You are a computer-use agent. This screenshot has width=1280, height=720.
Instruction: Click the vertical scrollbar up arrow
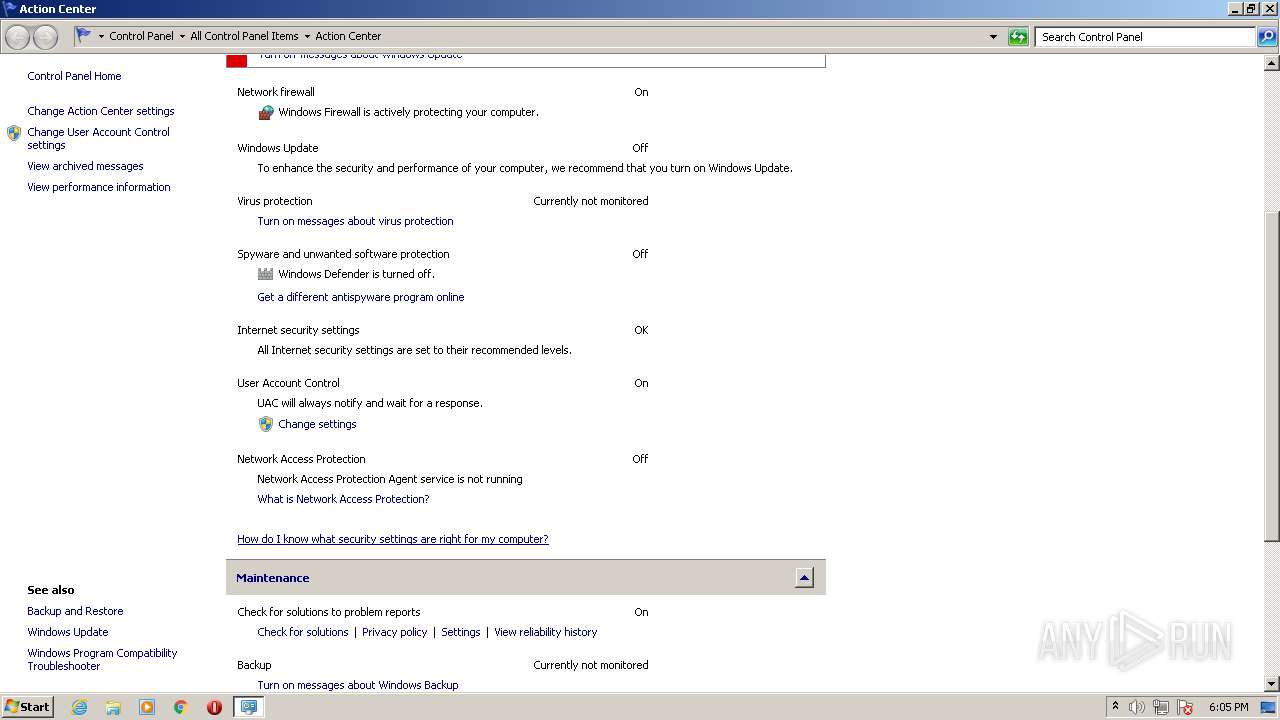click(x=1272, y=63)
